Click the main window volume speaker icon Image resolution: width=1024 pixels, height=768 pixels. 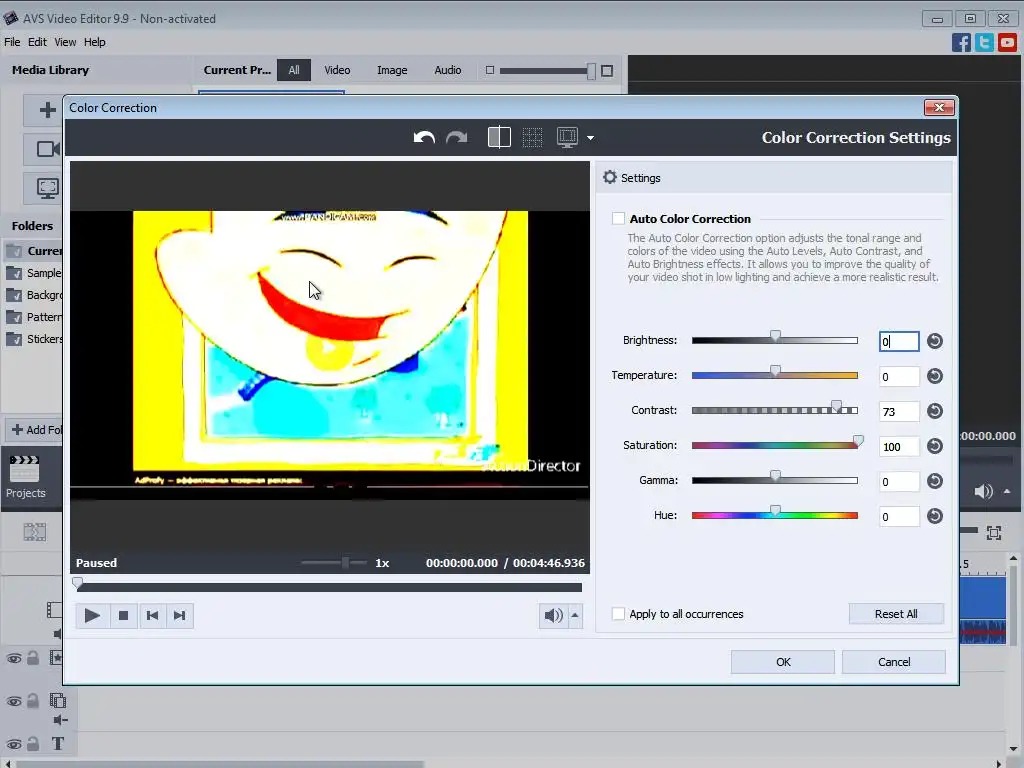tap(982, 491)
